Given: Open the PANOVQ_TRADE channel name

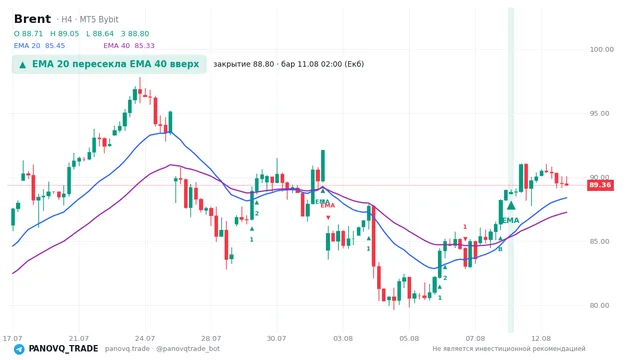Looking at the screenshot, I should point(63,349).
